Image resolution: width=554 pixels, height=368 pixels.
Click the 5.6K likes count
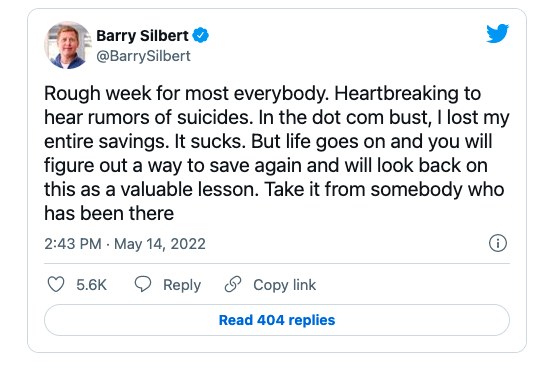pos(92,285)
